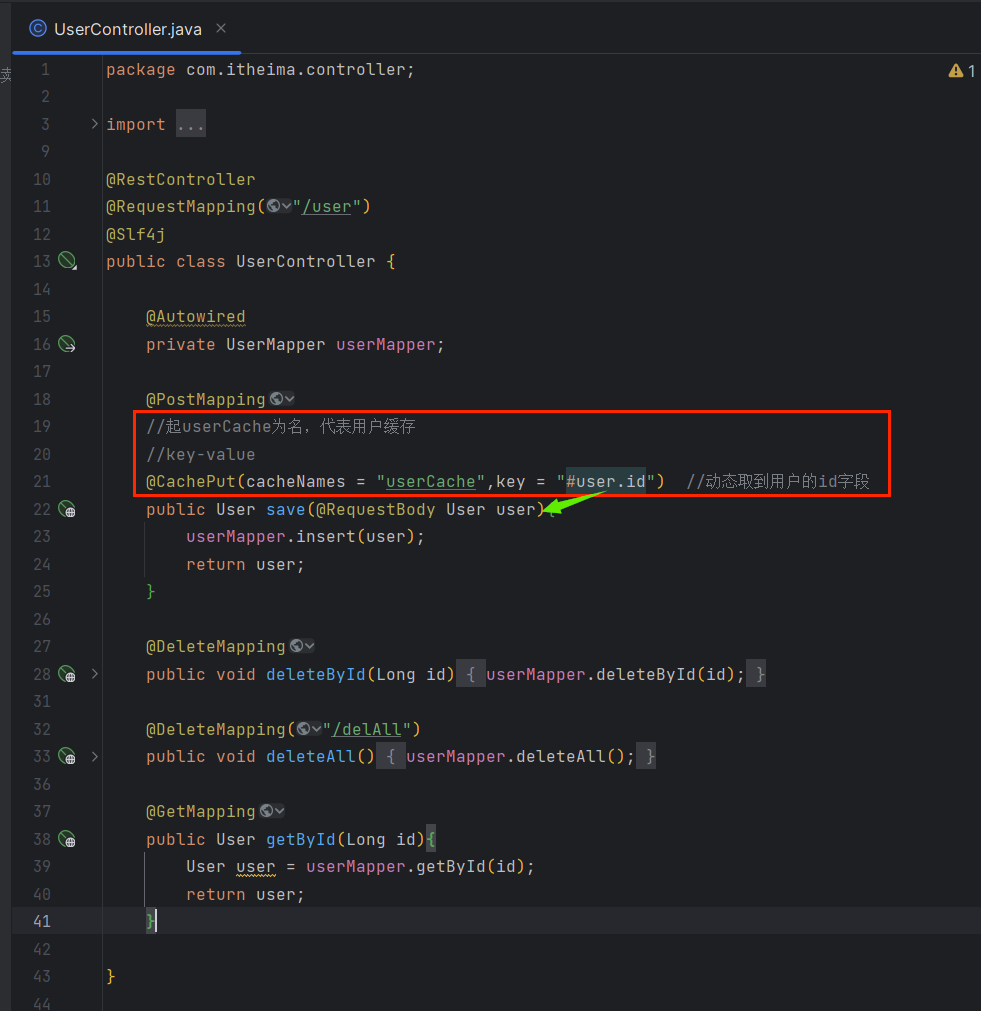
Task: Click the @Autowired annotation
Action: point(195,317)
